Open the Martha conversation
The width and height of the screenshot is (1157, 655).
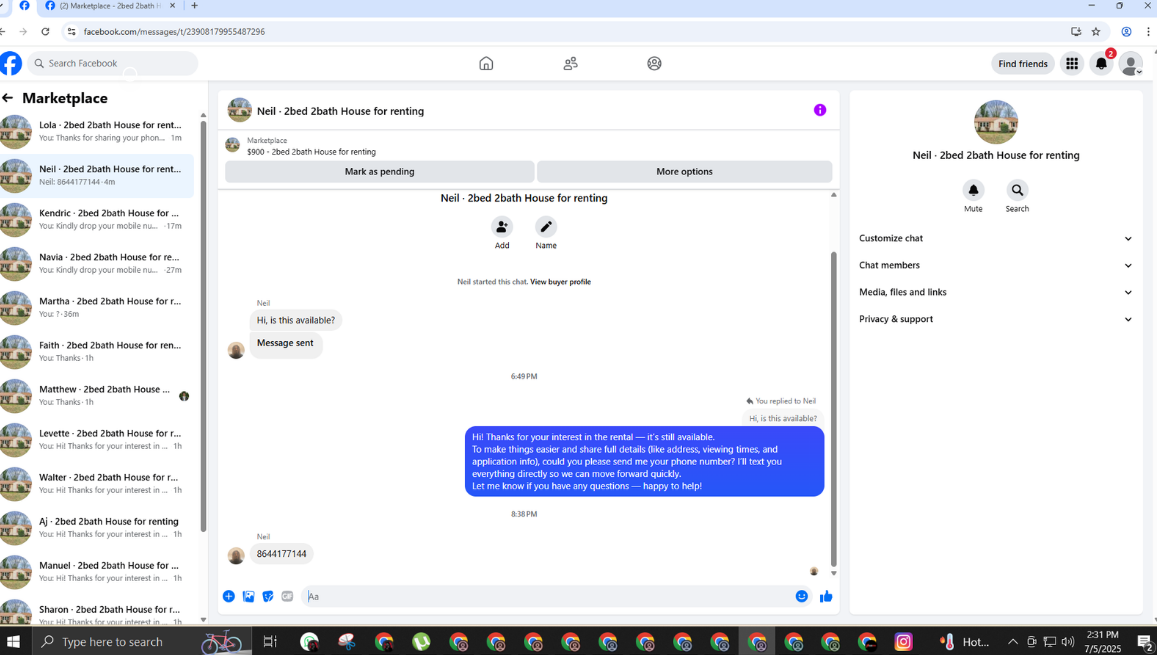[97, 308]
